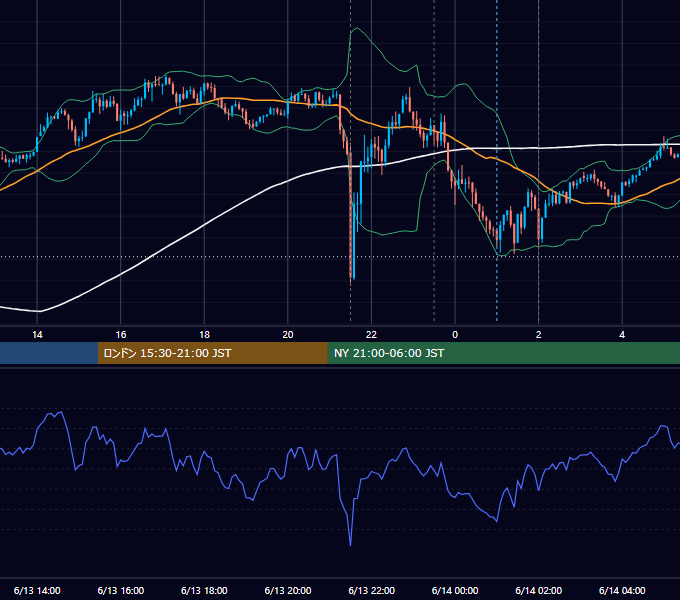Click the 6/13 14:00 date label
The height and width of the screenshot is (600, 680).
click(37, 590)
